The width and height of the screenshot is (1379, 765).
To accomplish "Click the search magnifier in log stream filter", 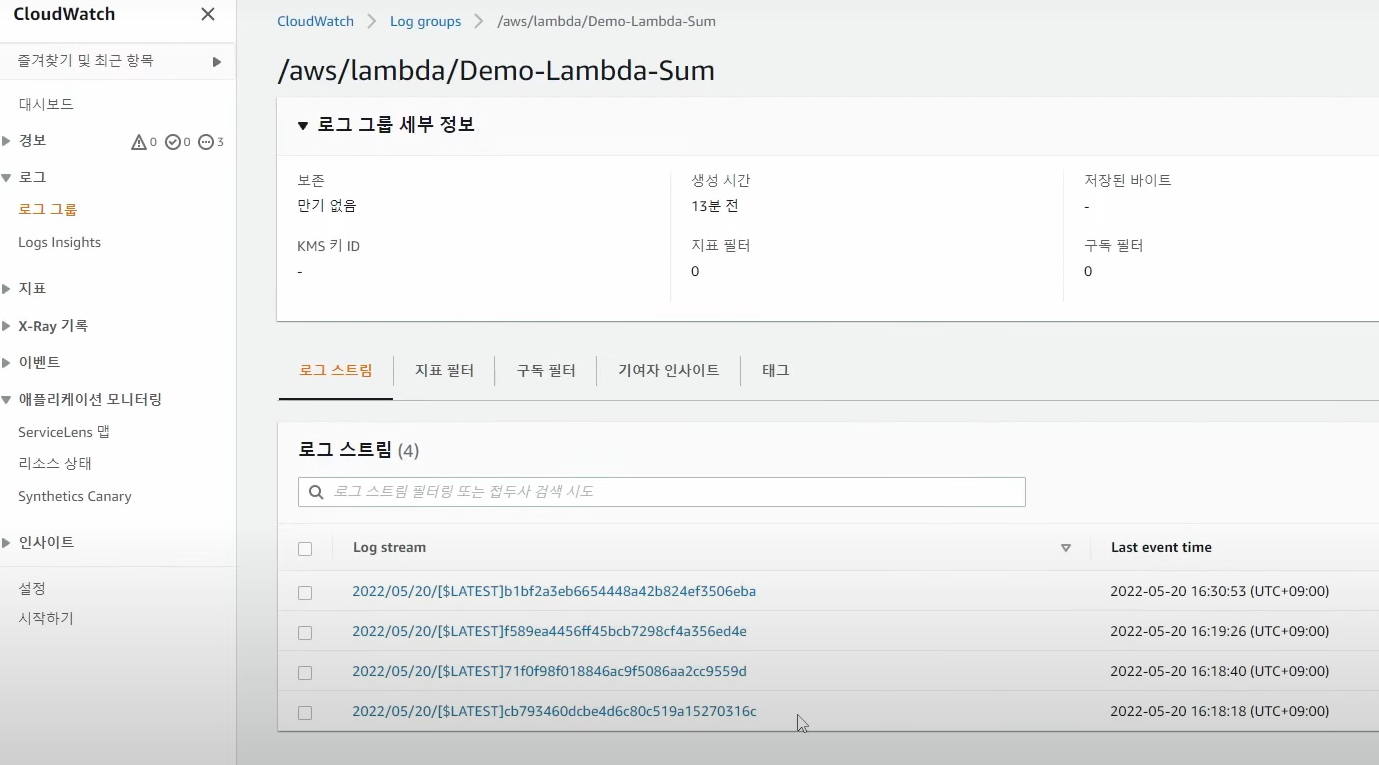I will point(316,492).
